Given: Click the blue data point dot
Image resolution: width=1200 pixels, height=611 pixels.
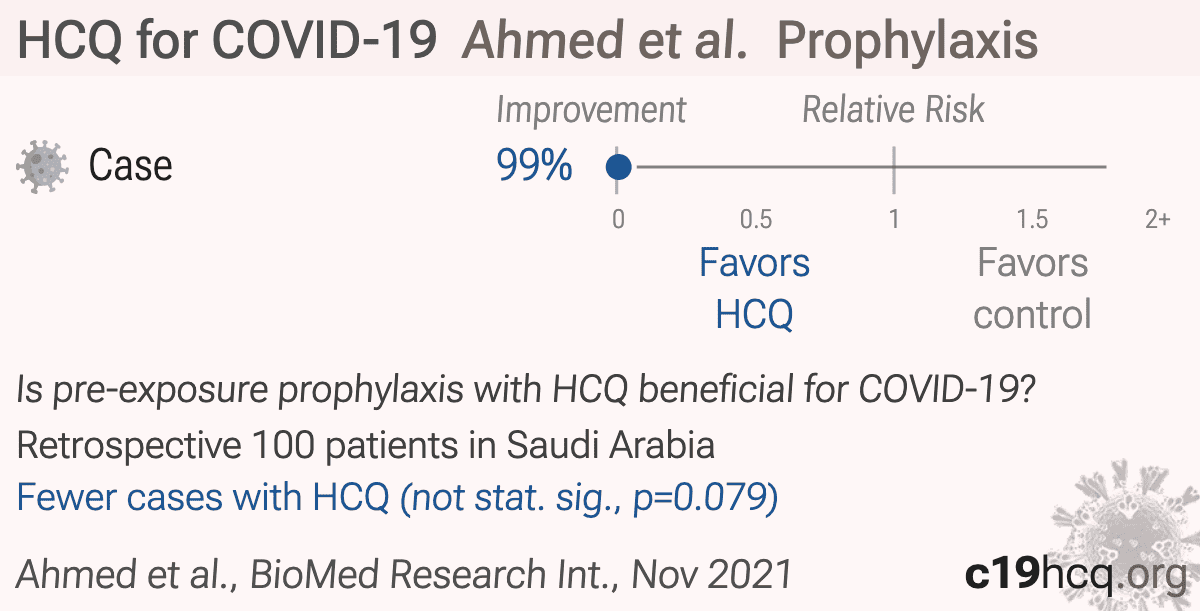Looking at the screenshot, I should [x=619, y=166].
